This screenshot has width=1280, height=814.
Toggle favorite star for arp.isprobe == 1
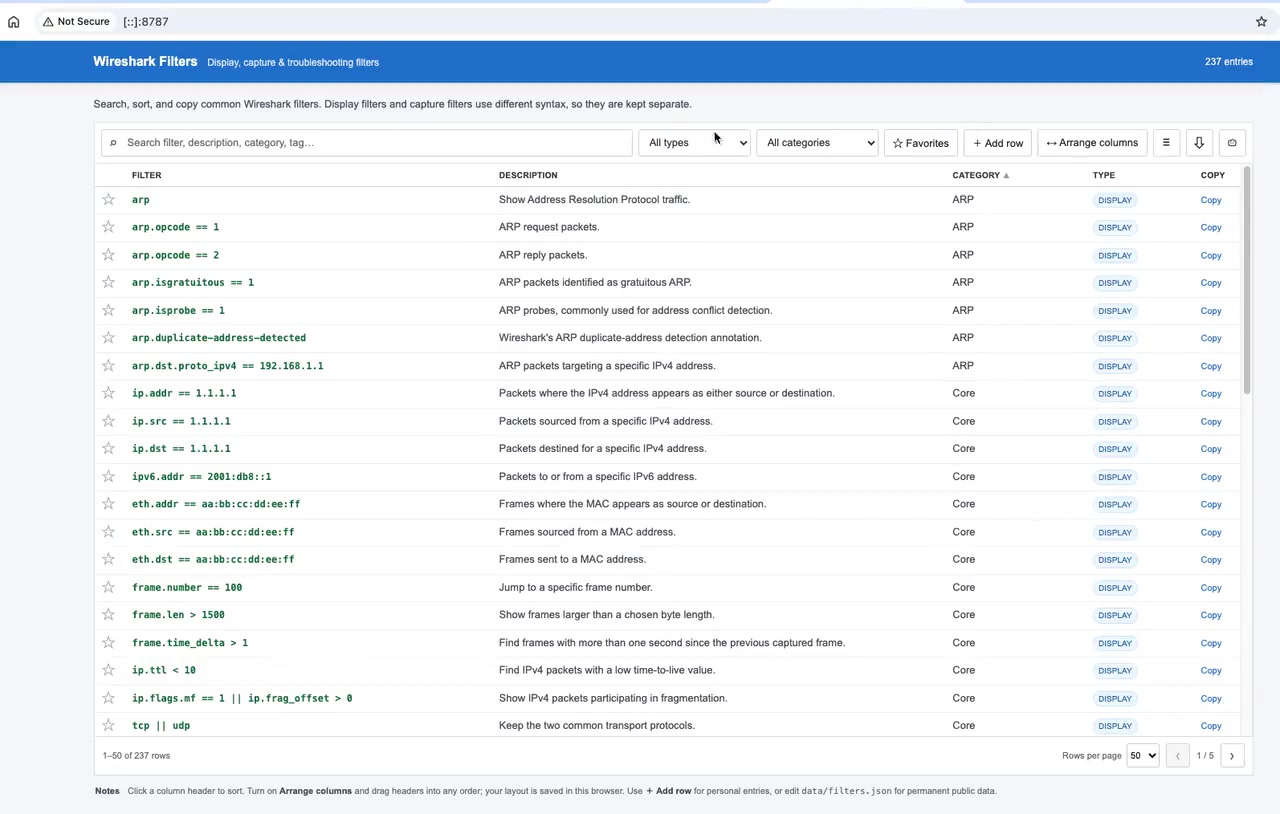tap(108, 310)
